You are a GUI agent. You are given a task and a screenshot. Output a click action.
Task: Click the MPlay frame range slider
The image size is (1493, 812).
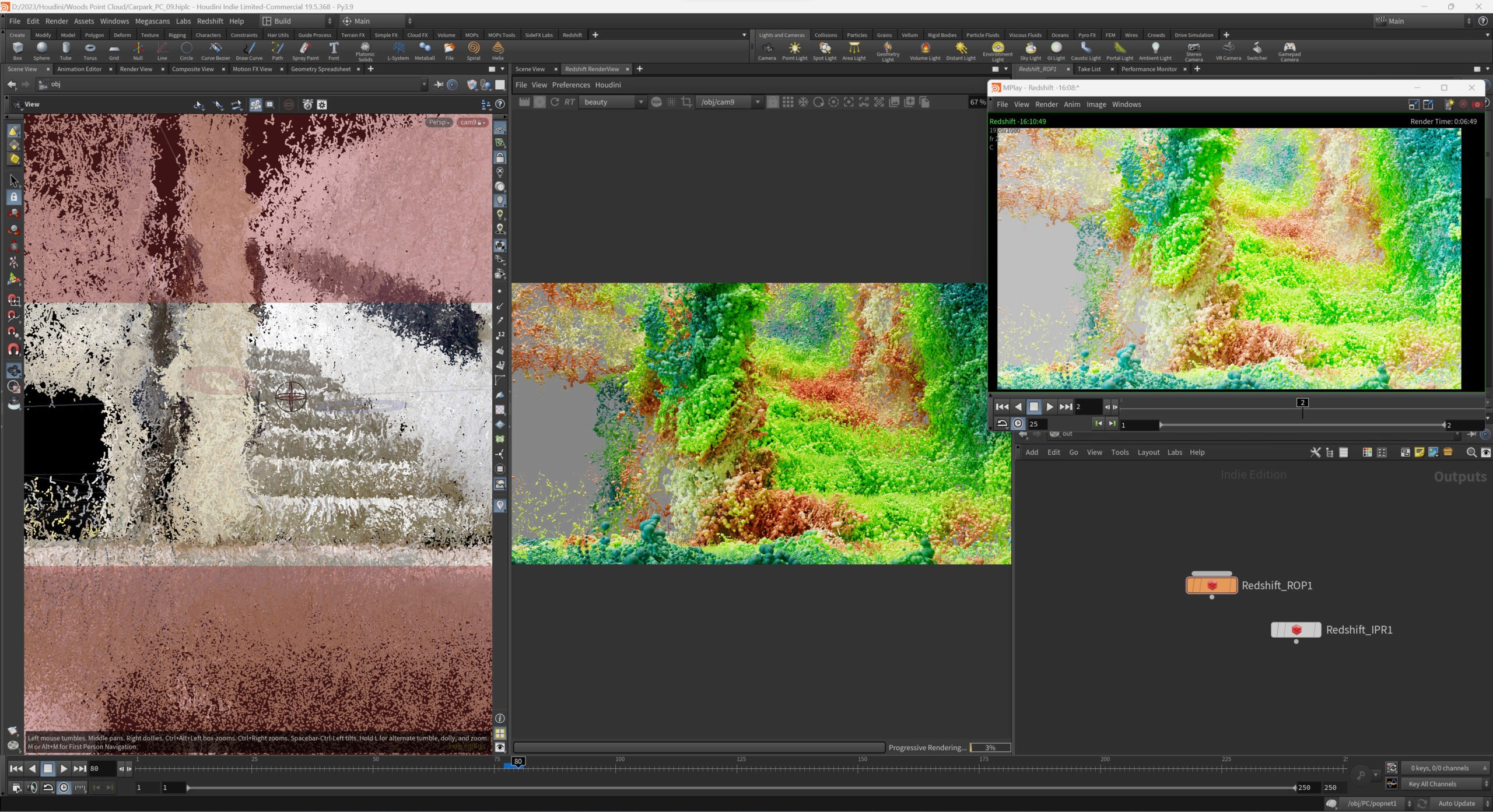(x=1302, y=425)
